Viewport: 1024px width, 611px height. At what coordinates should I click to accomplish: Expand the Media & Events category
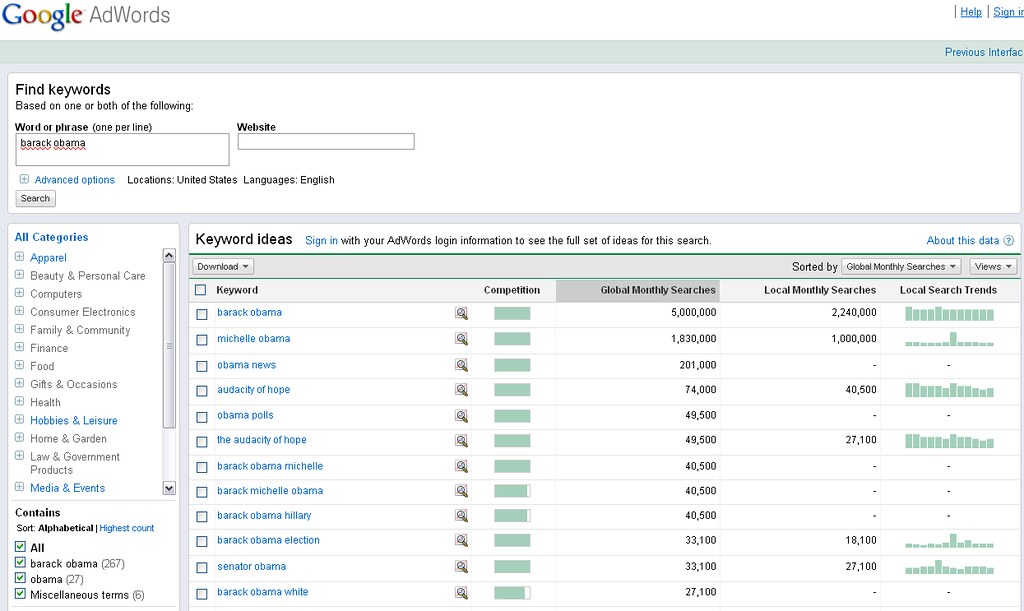click(19, 487)
